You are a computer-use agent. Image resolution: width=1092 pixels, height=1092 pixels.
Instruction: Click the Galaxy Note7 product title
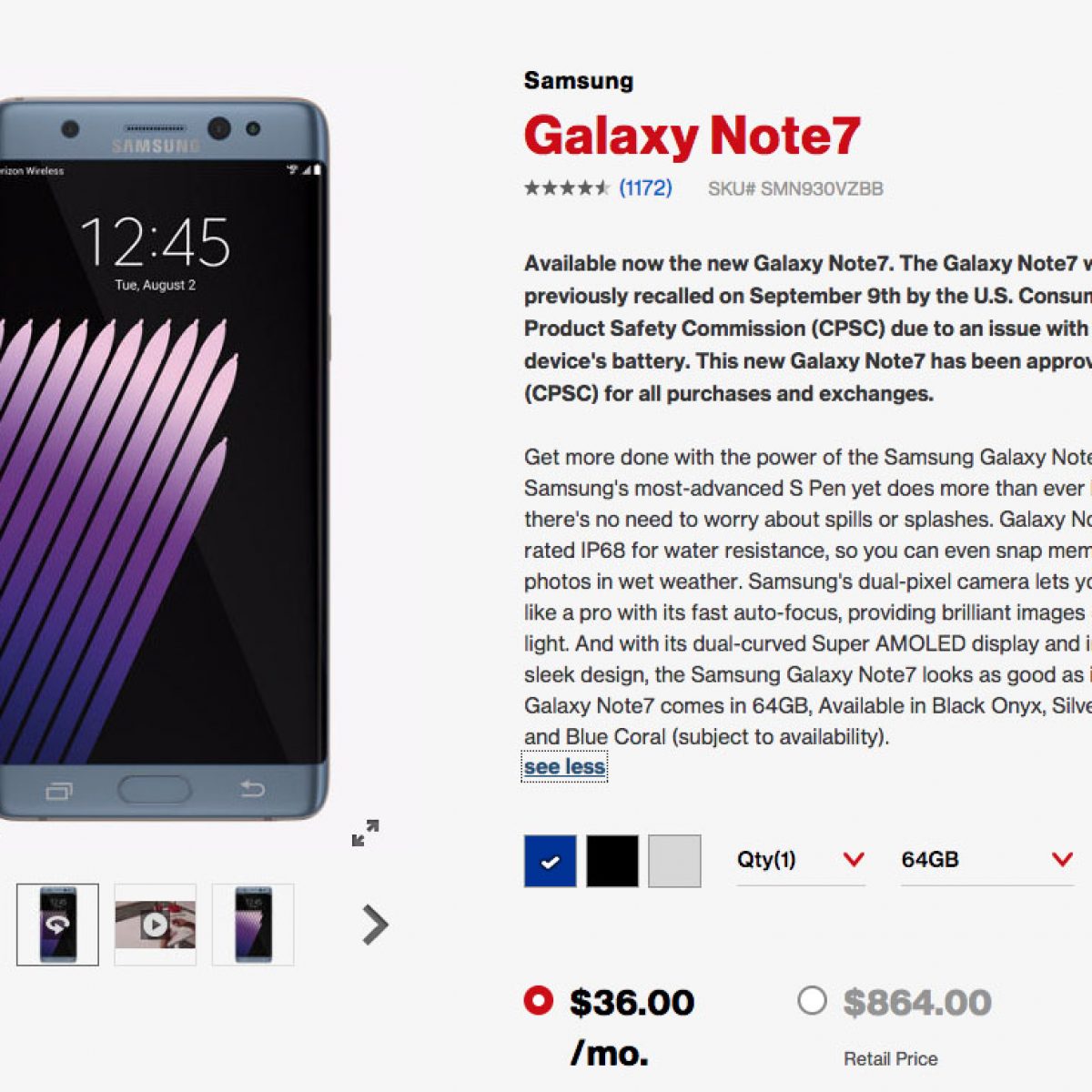coord(692,136)
